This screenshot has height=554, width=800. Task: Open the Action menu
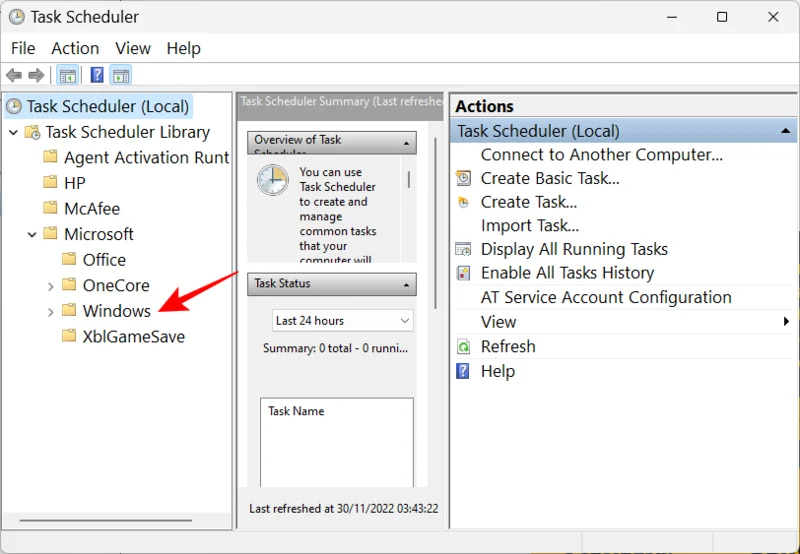coord(75,48)
